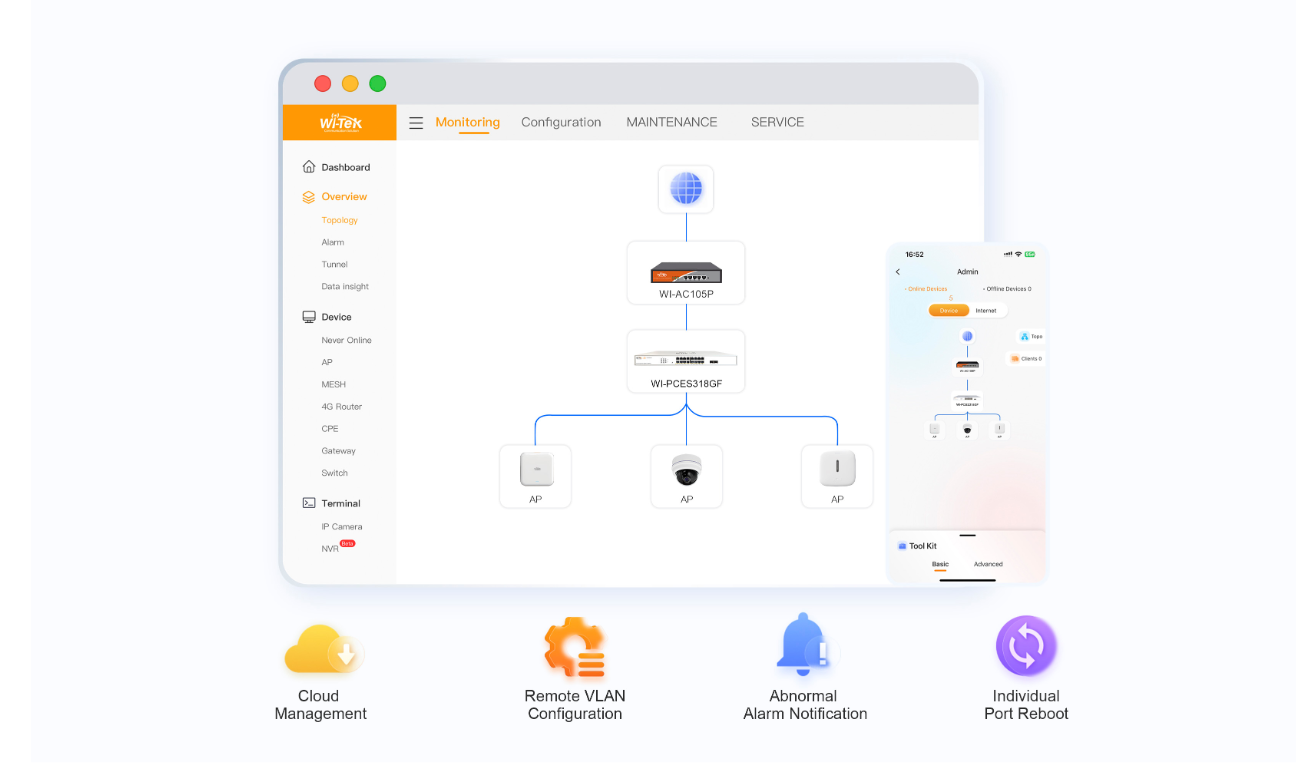Click the green maximize window button
This screenshot has height=769, width=1296.
click(377, 84)
